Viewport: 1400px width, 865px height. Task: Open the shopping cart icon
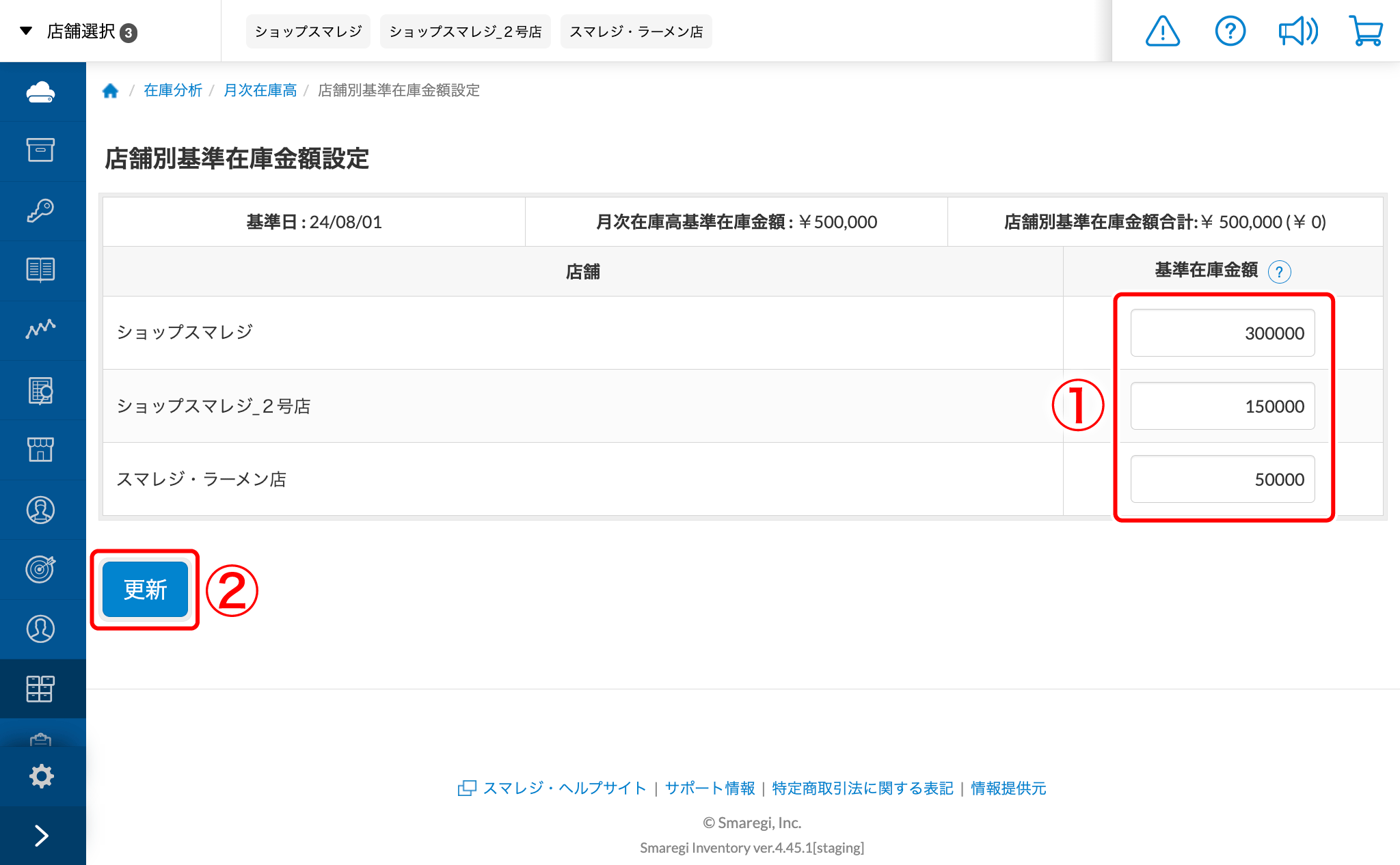point(1365,31)
